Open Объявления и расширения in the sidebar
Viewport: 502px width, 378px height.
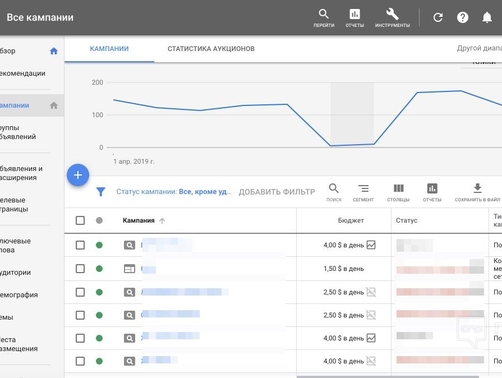click(21, 173)
